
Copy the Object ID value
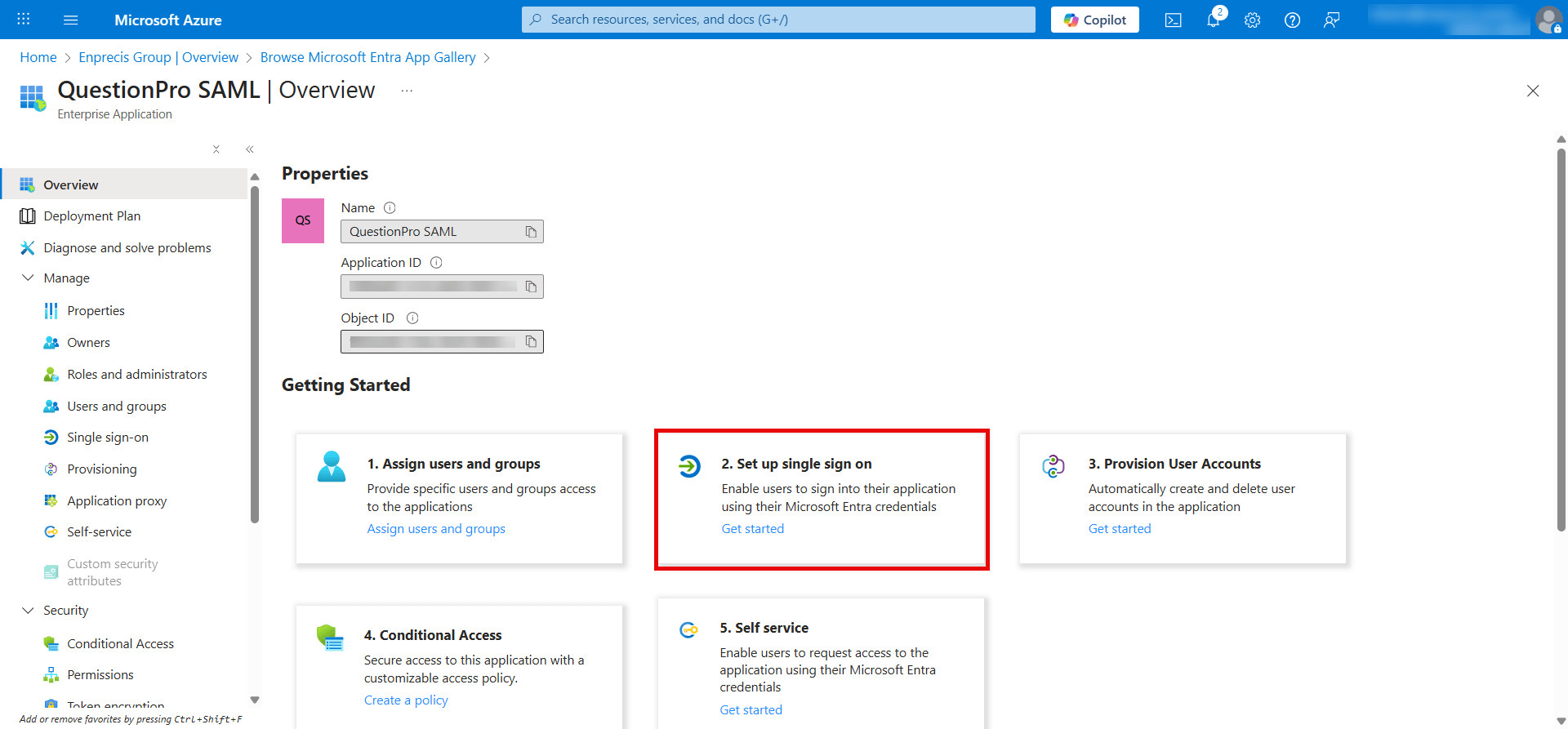(x=531, y=341)
